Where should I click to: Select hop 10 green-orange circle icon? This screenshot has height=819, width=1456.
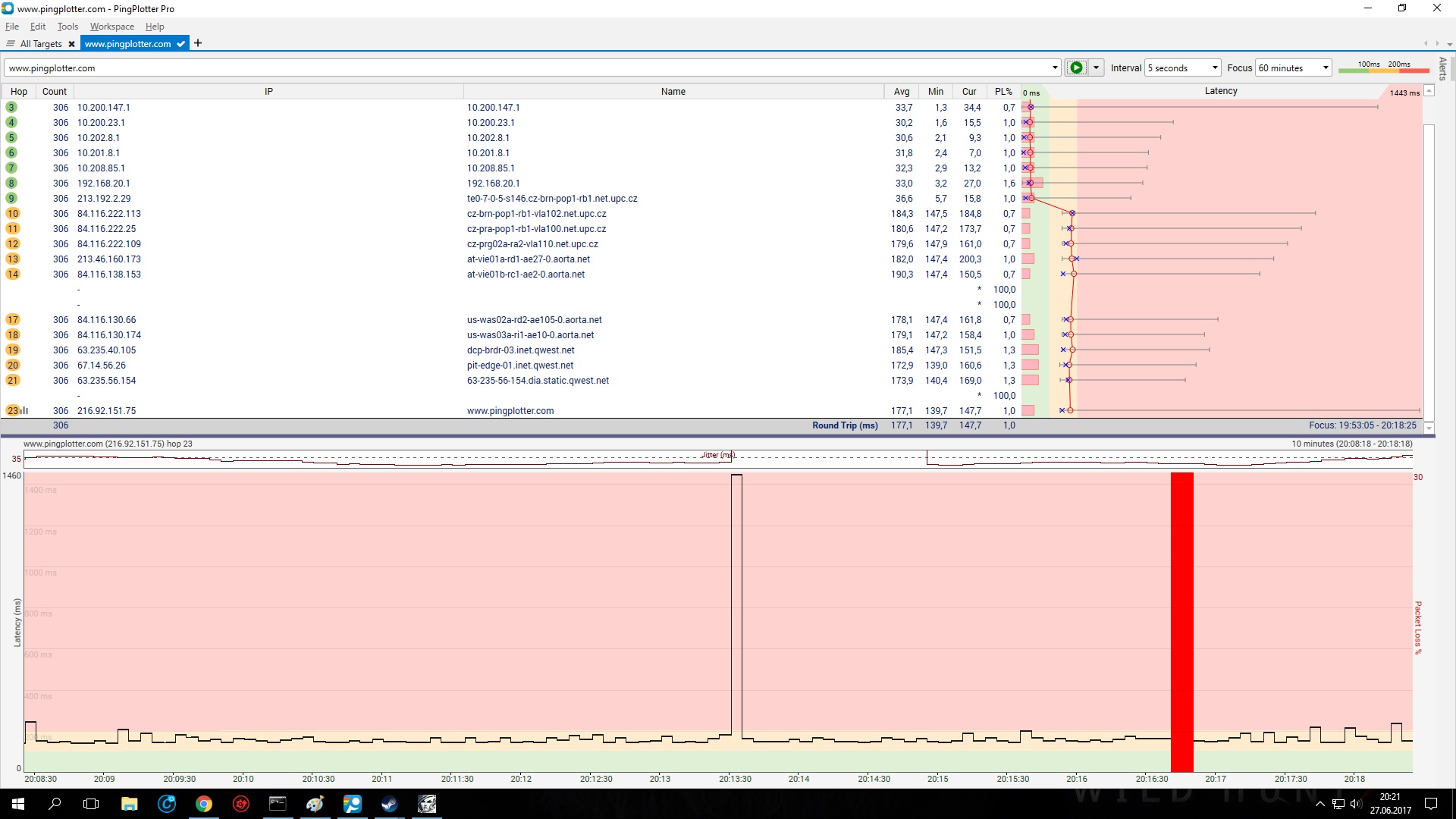click(x=12, y=214)
